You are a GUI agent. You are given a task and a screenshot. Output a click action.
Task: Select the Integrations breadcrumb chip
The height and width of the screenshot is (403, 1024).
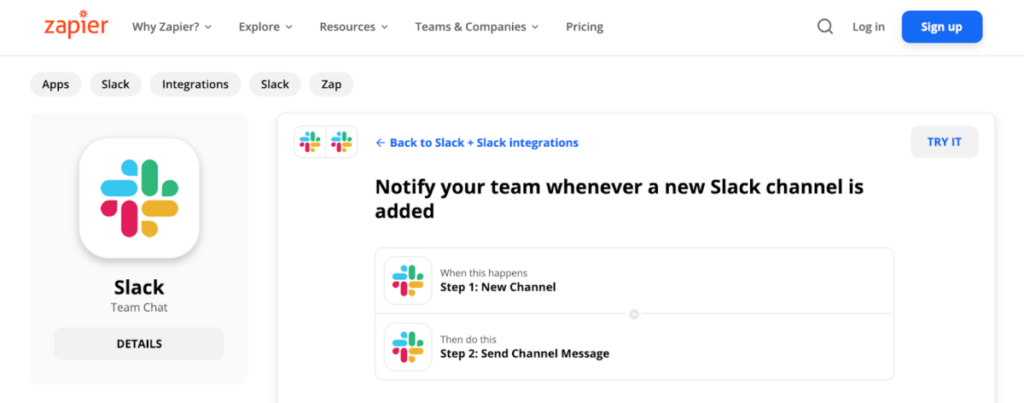point(195,84)
